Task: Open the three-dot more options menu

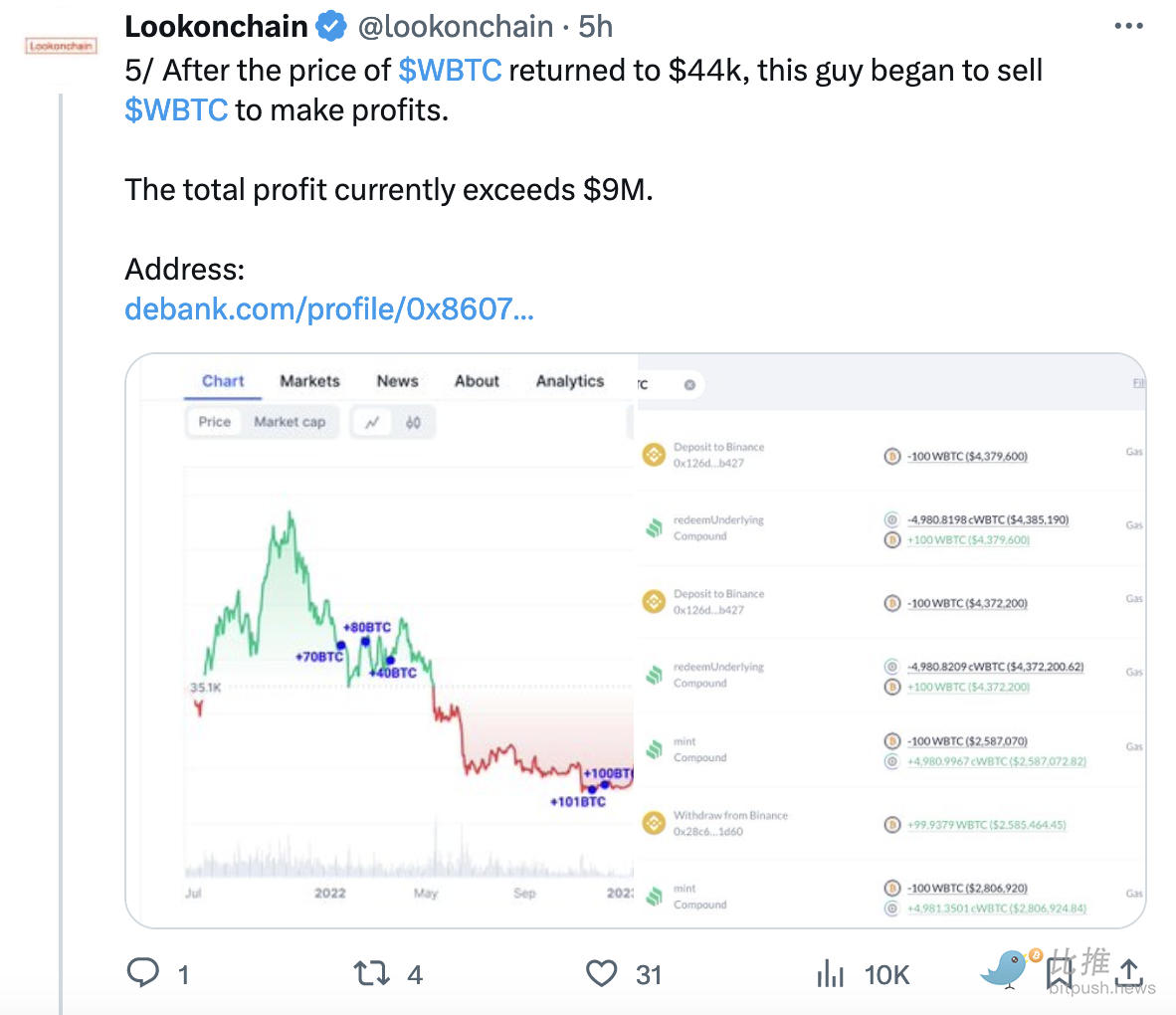Action: (1128, 27)
